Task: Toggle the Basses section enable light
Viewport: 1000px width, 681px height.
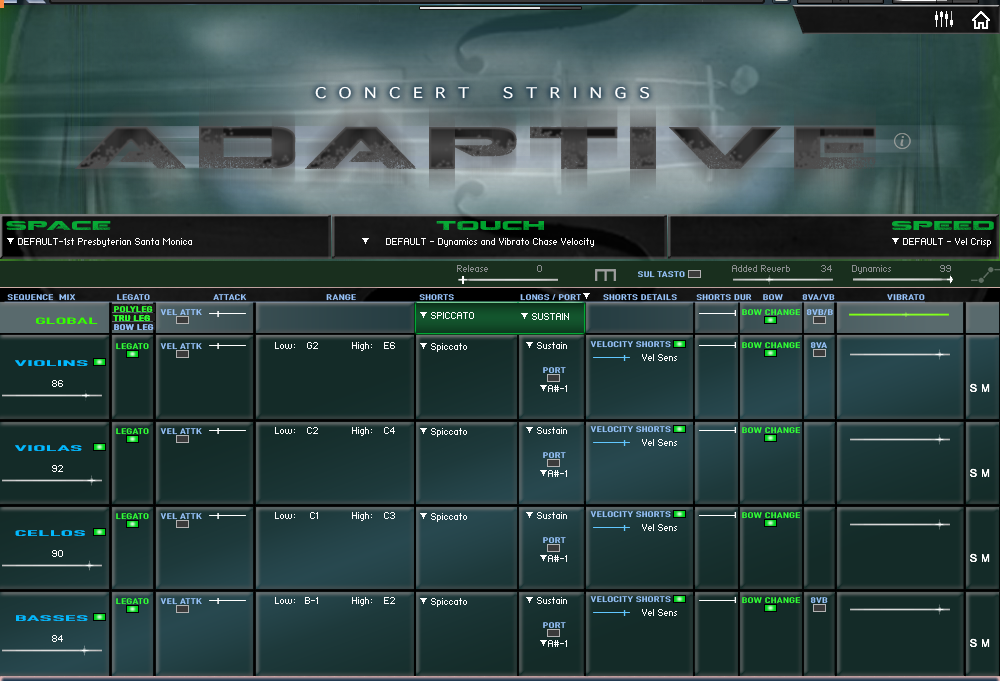Action: tap(99, 617)
